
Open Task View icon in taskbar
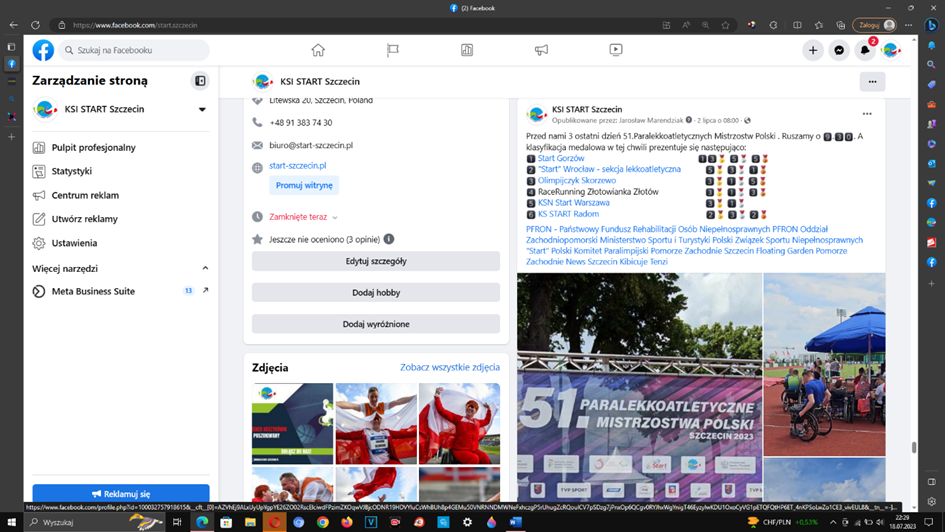coord(177,522)
